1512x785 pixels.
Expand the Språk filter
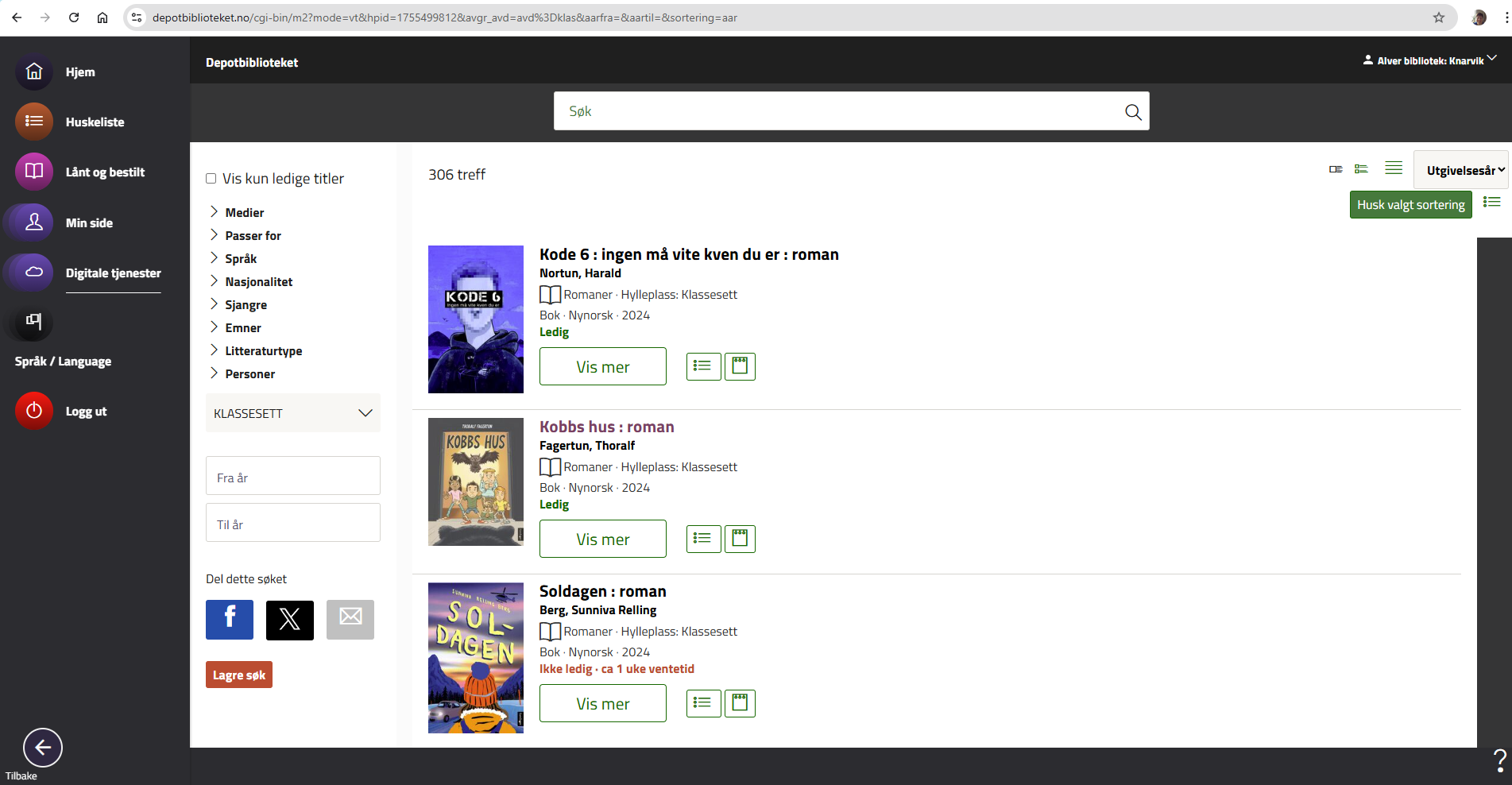click(233, 258)
